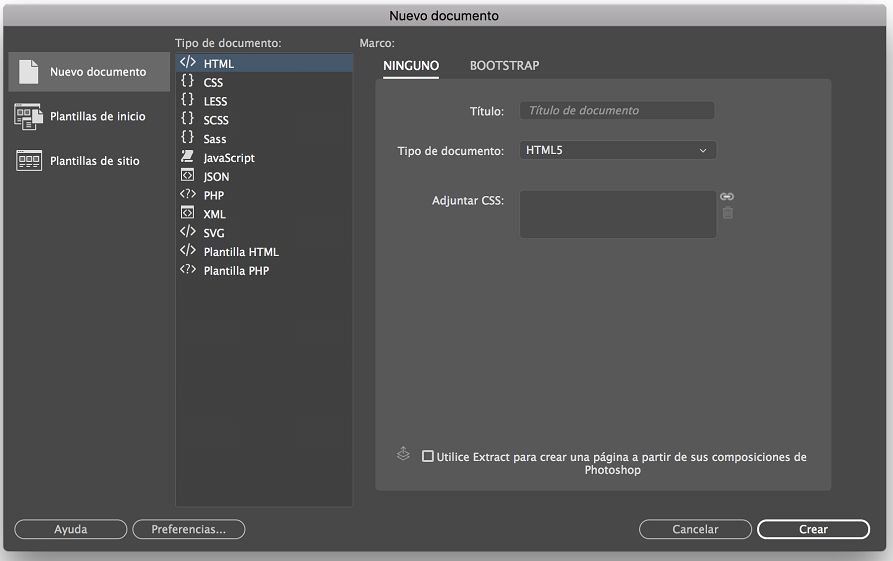Select the SVG document type label
Screen dimensions: 893x561
tap(214, 233)
